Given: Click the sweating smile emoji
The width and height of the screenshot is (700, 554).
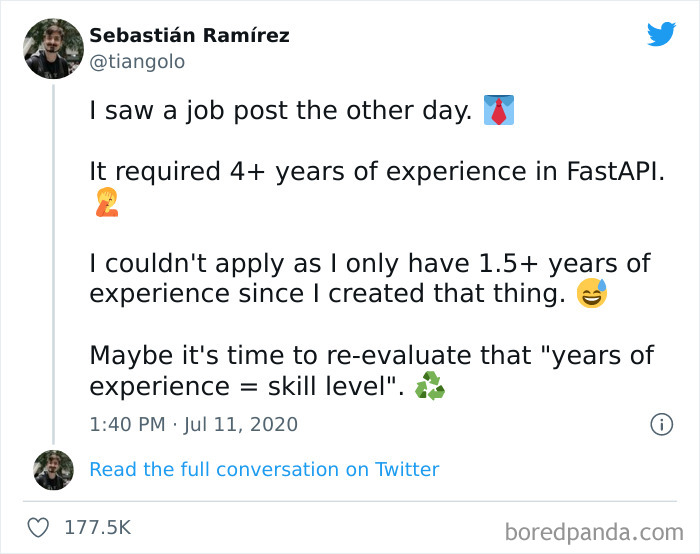Looking at the screenshot, I should [592, 295].
